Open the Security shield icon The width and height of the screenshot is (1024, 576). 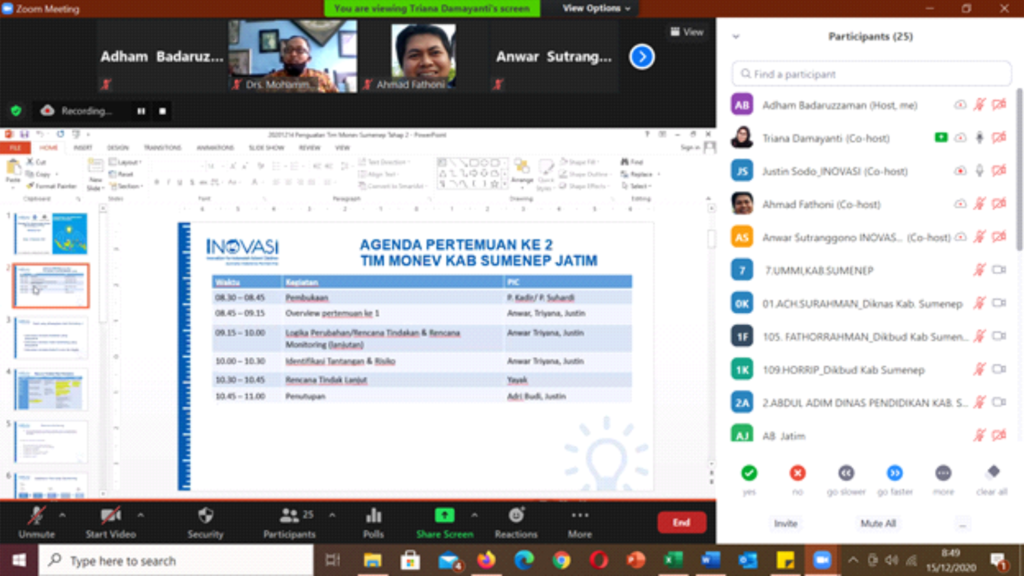[x=205, y=516]
